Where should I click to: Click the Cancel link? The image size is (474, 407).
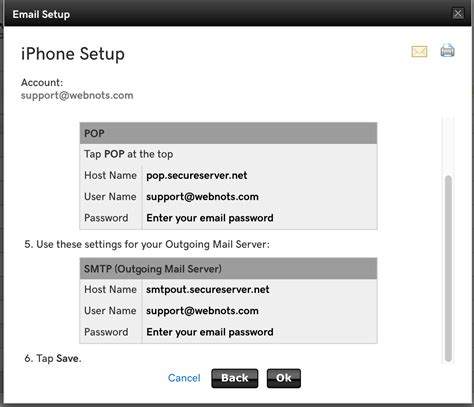[184, 378]
